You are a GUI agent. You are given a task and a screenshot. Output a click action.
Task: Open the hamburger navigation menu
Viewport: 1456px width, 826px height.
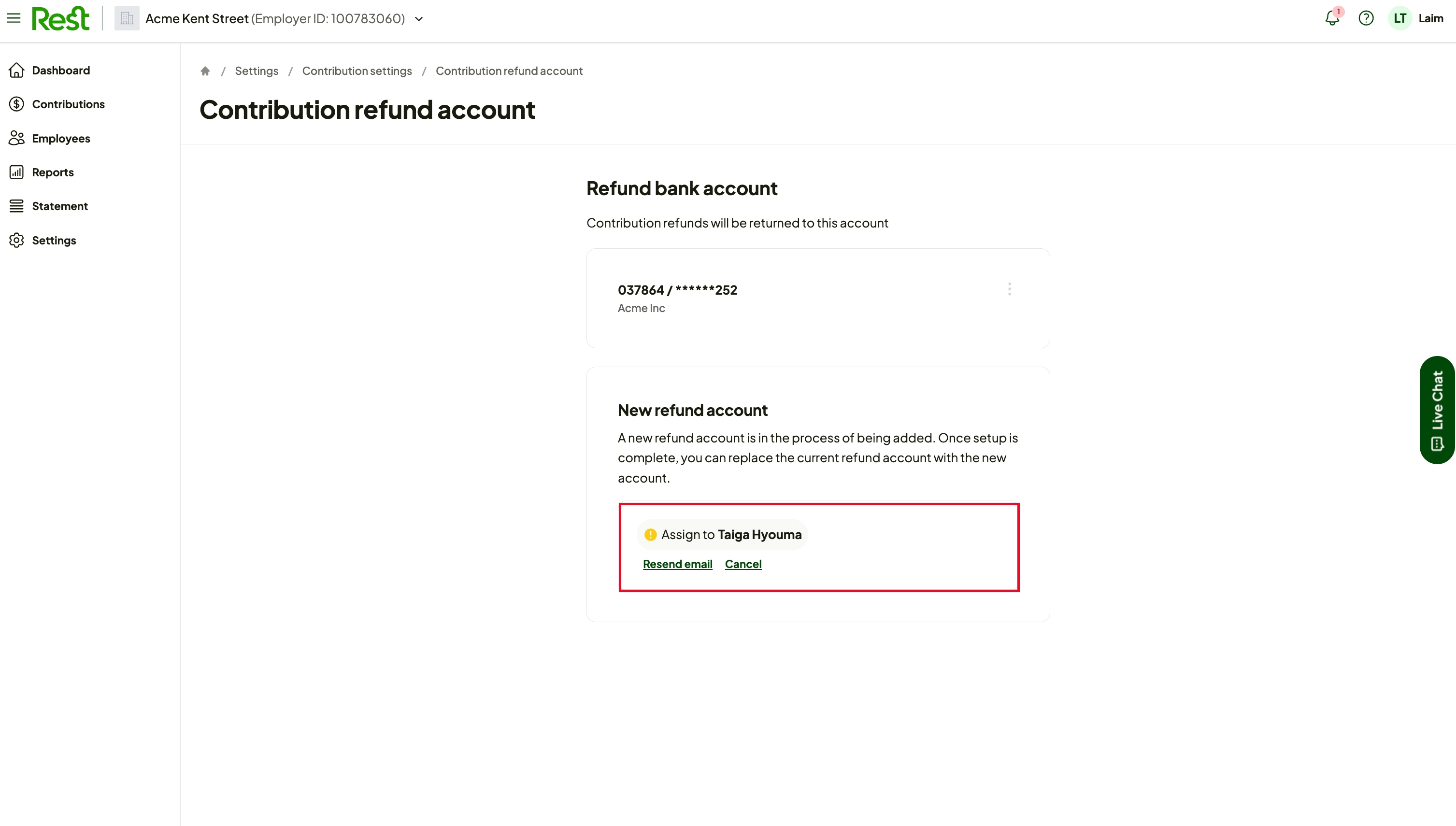pos(14,18)
